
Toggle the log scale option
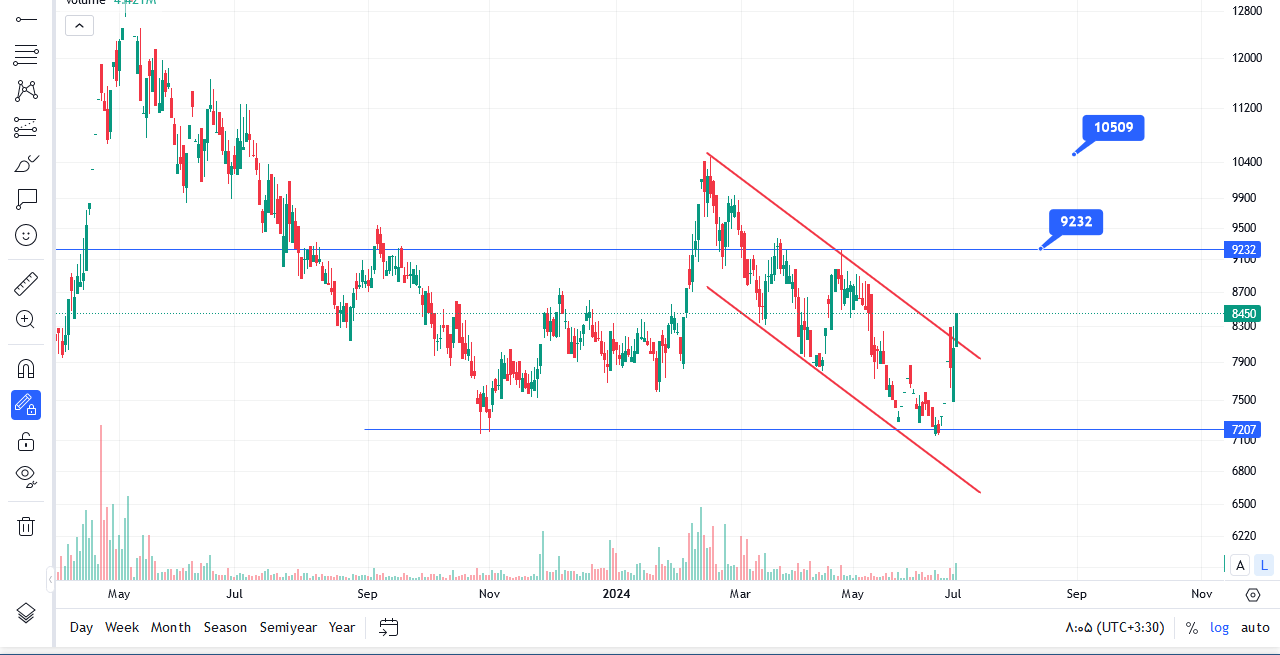click(x=1220, y=628)
